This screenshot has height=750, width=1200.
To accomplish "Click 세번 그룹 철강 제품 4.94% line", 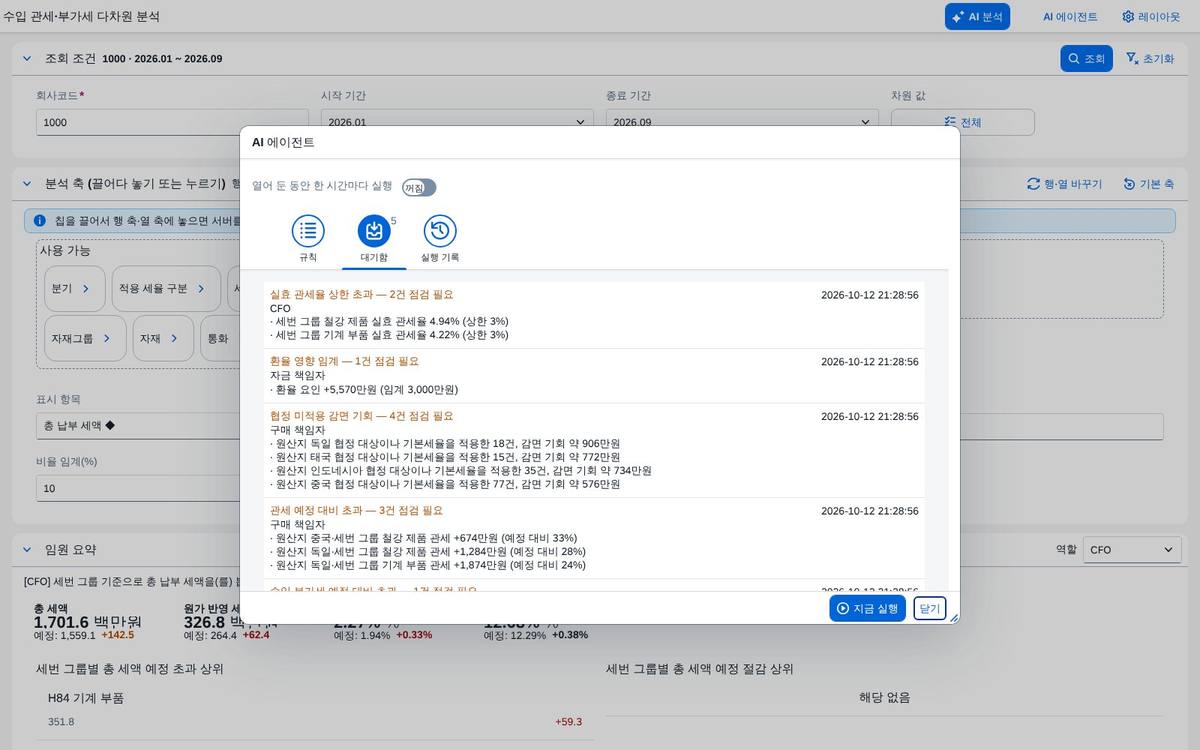I will point(389,321).
